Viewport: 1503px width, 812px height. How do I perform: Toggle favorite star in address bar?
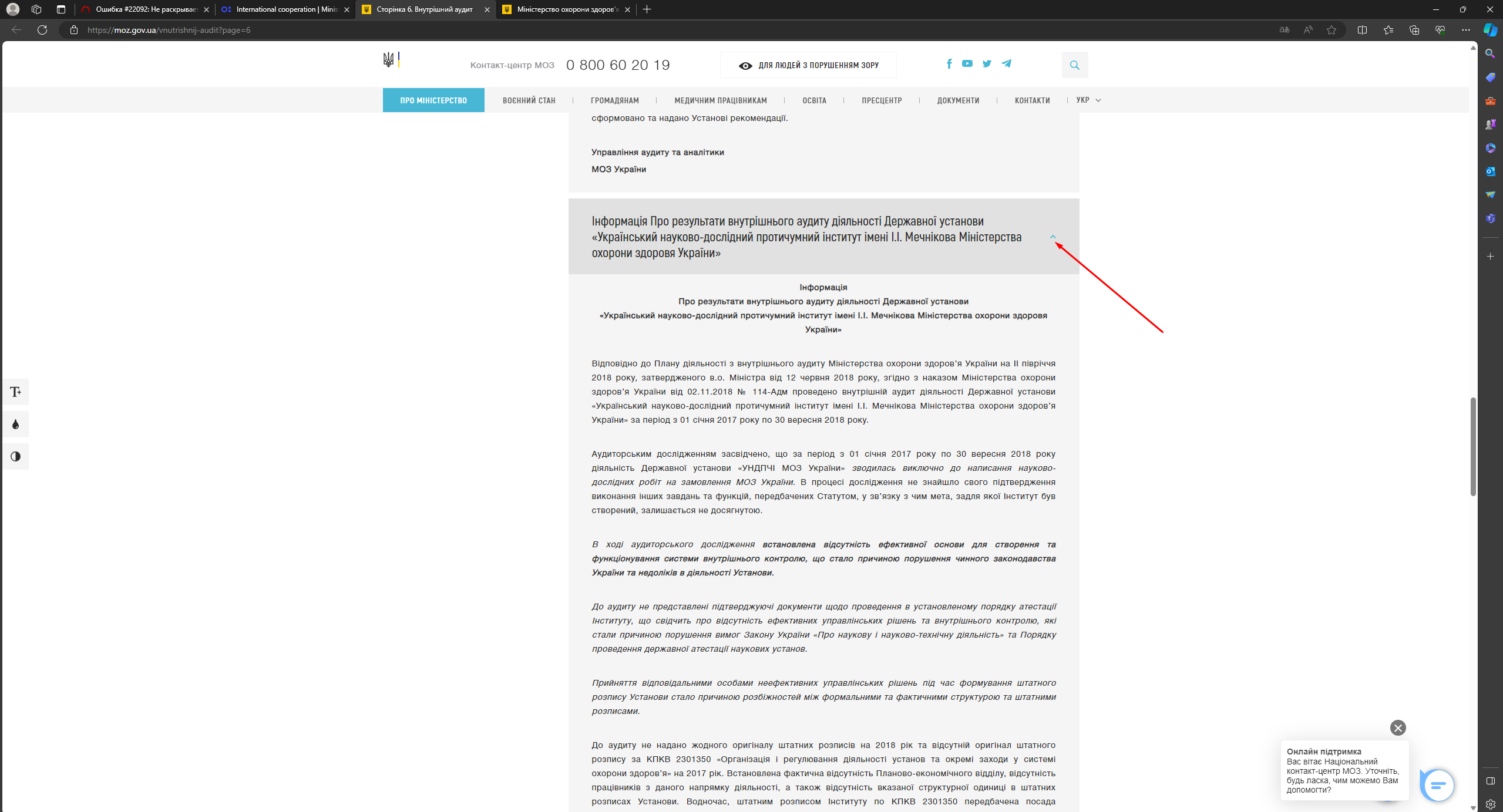(x=1331, y=30)
